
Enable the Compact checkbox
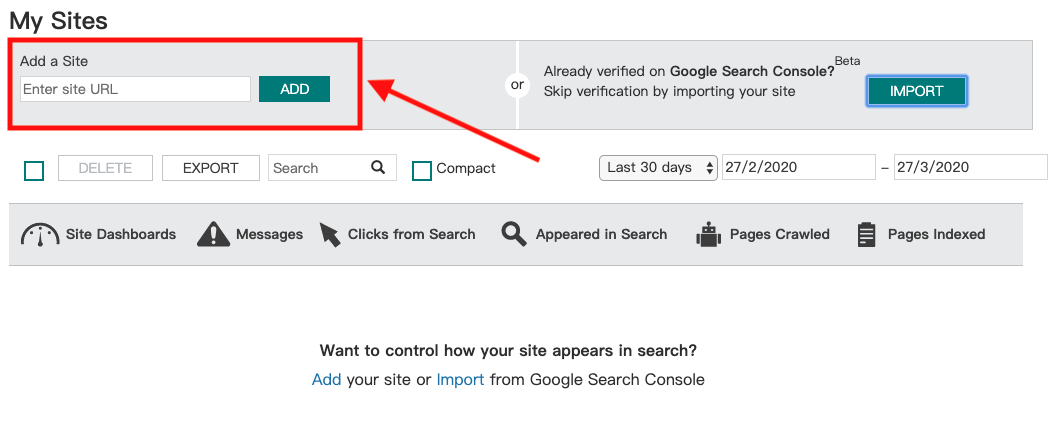tap(422, 171)
